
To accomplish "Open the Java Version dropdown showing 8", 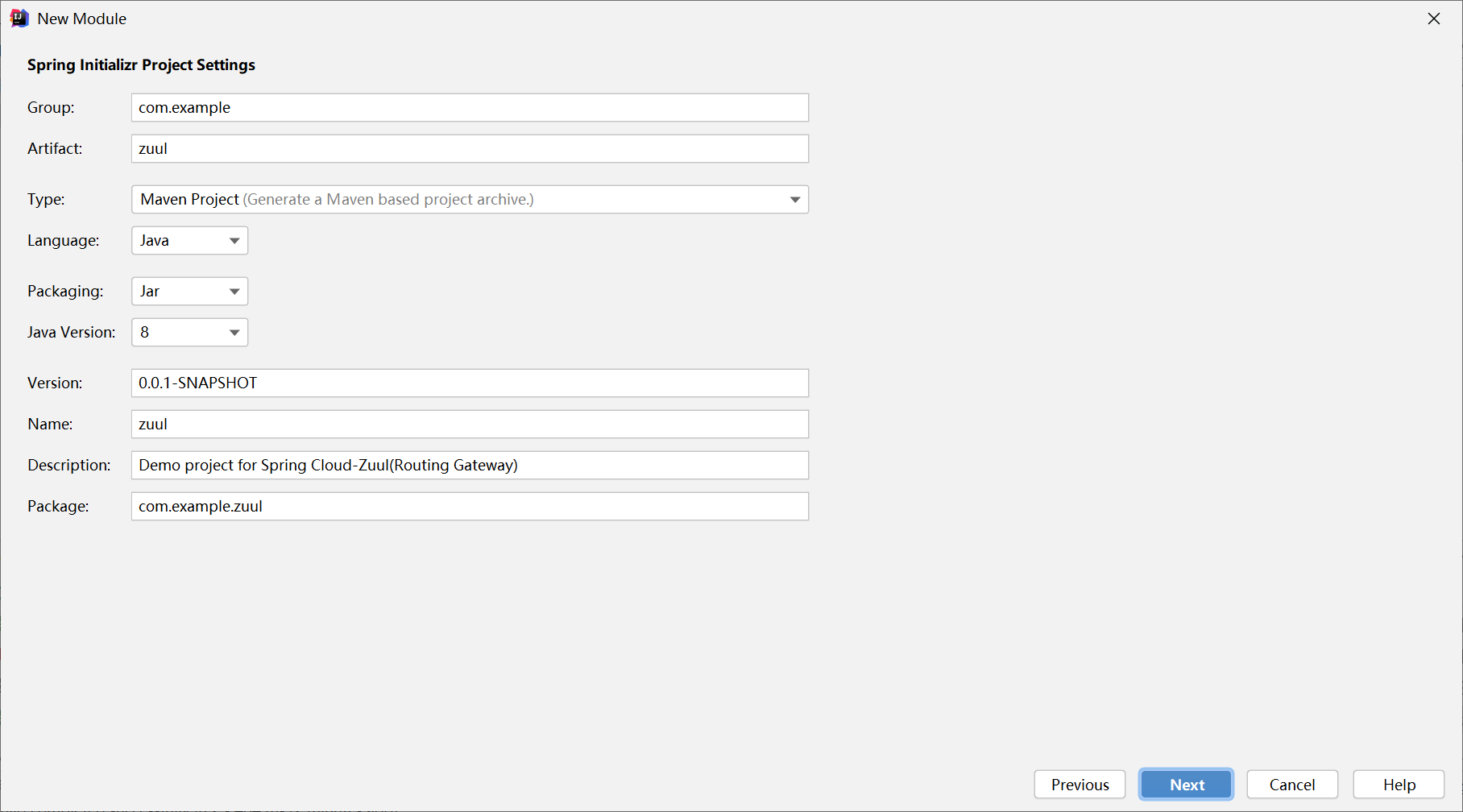I will point(189,332).
